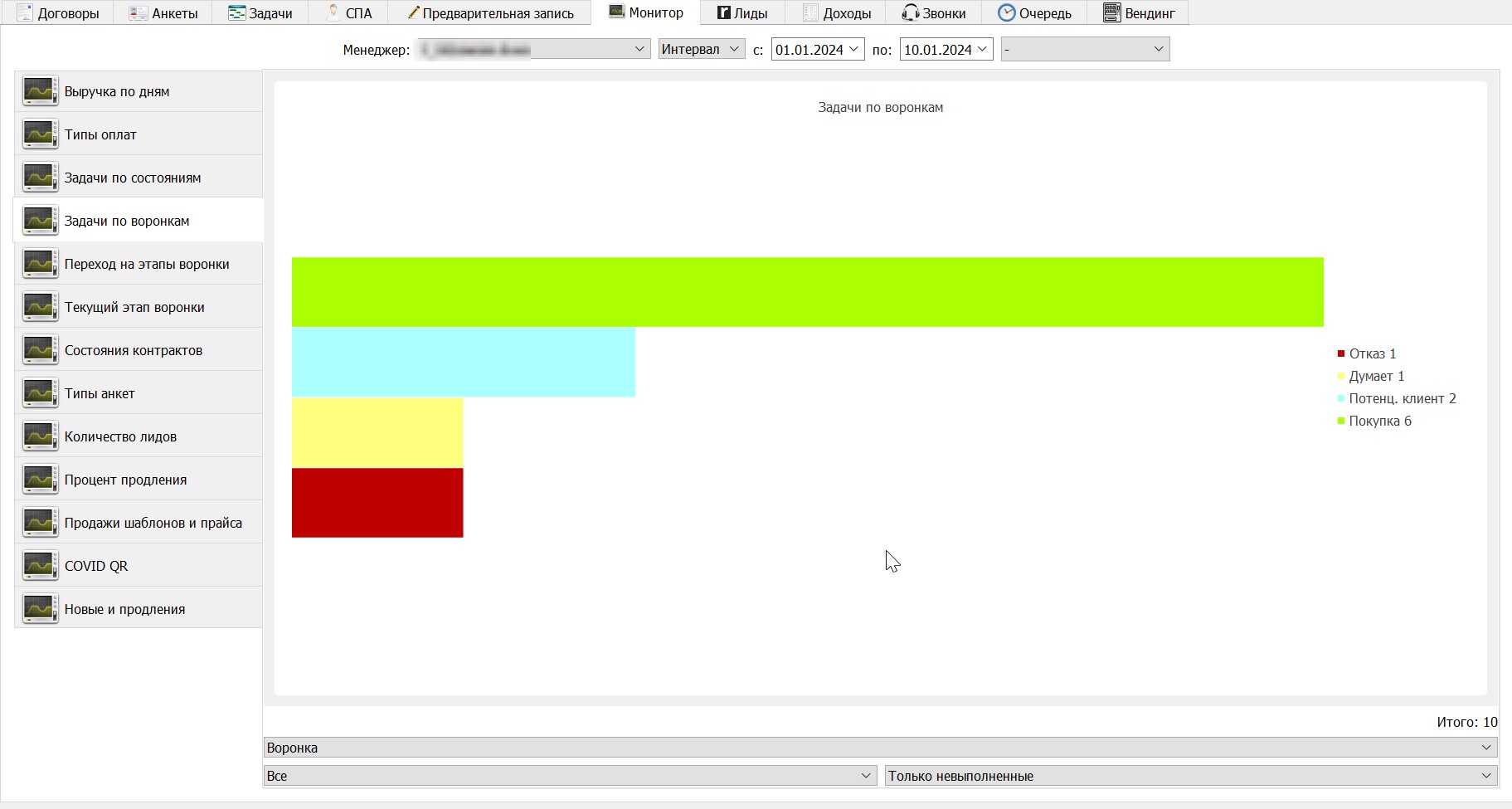Click the Предварительная запись pencil icon

tap(413, 12)
